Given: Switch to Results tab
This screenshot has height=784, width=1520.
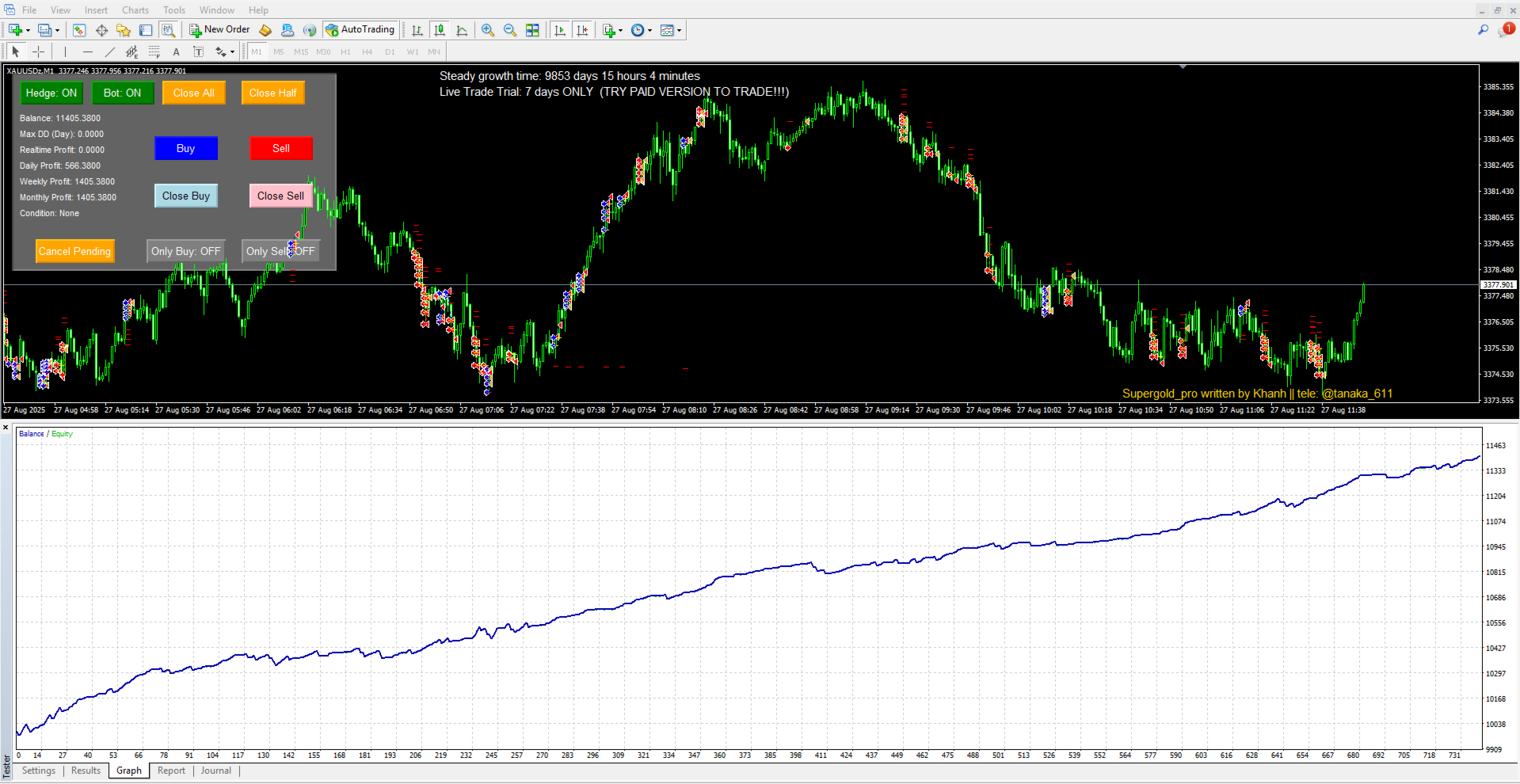Looking at the screenshot, I should [x=86, y=771].
